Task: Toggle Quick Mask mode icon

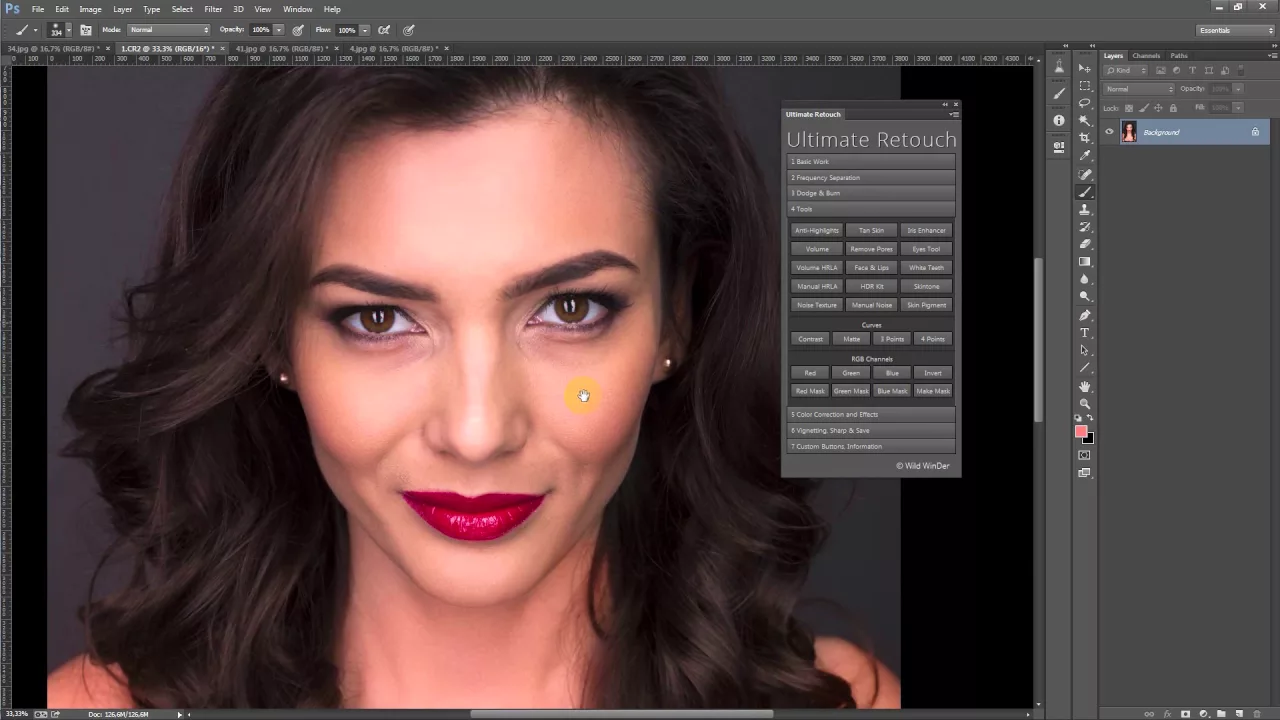Action: click(1085, 455)
